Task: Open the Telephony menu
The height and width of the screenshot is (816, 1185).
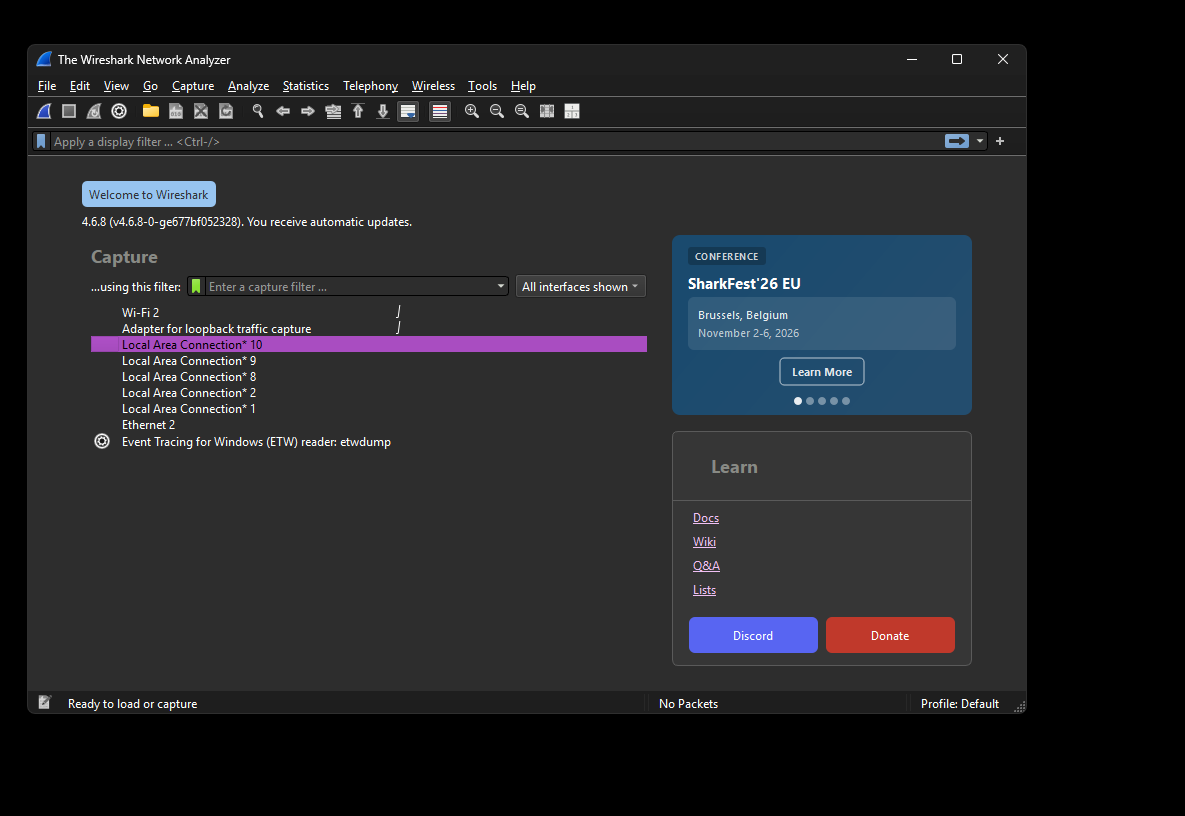Action: 370,86
